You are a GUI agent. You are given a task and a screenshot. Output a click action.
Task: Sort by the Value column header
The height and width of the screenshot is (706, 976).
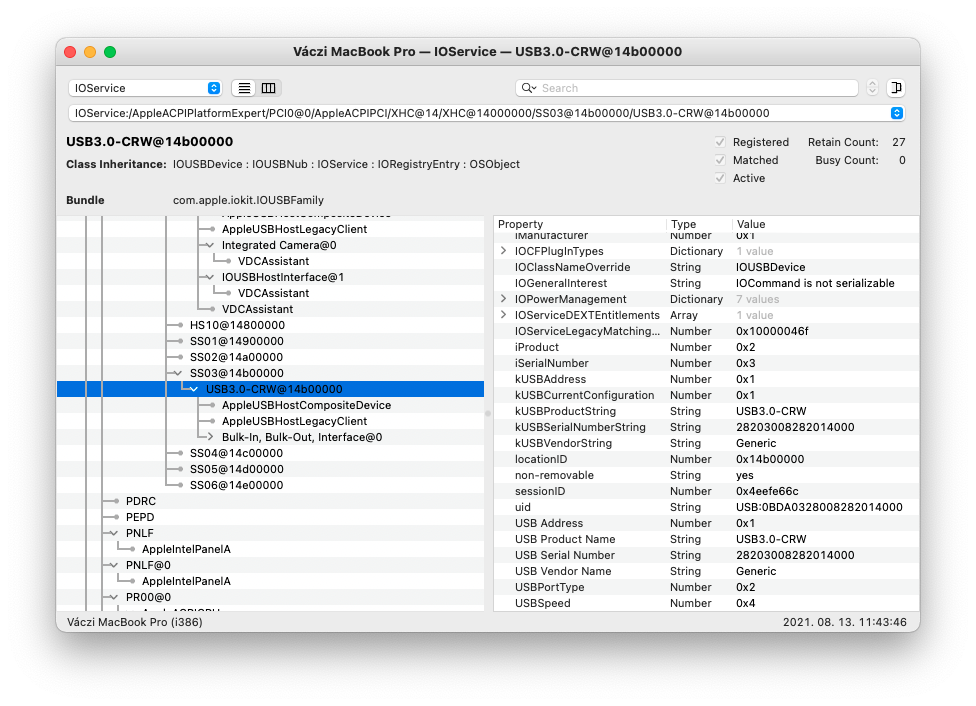click(x=825, y=224)
